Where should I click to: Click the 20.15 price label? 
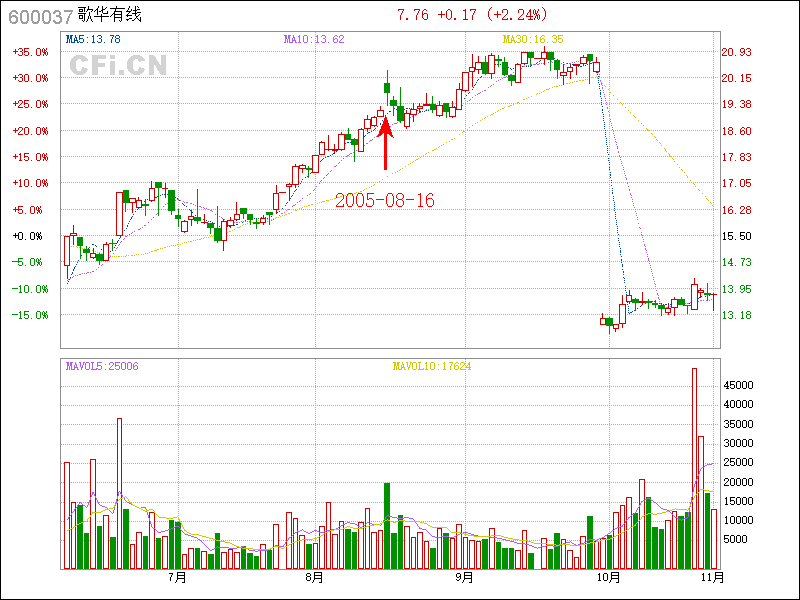pyautogui.click(x=737, y=78)
